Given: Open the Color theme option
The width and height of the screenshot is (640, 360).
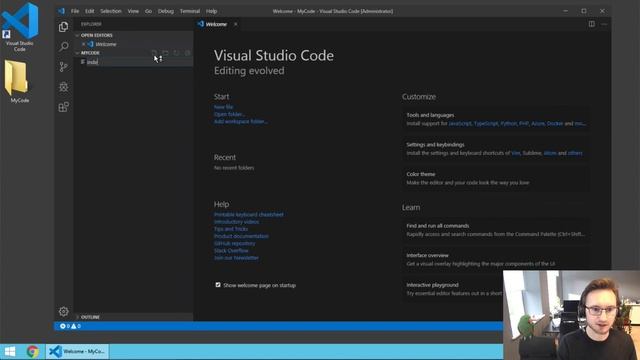Looking at the screenshot, I should pyautogui.click(x=496, y=178).
